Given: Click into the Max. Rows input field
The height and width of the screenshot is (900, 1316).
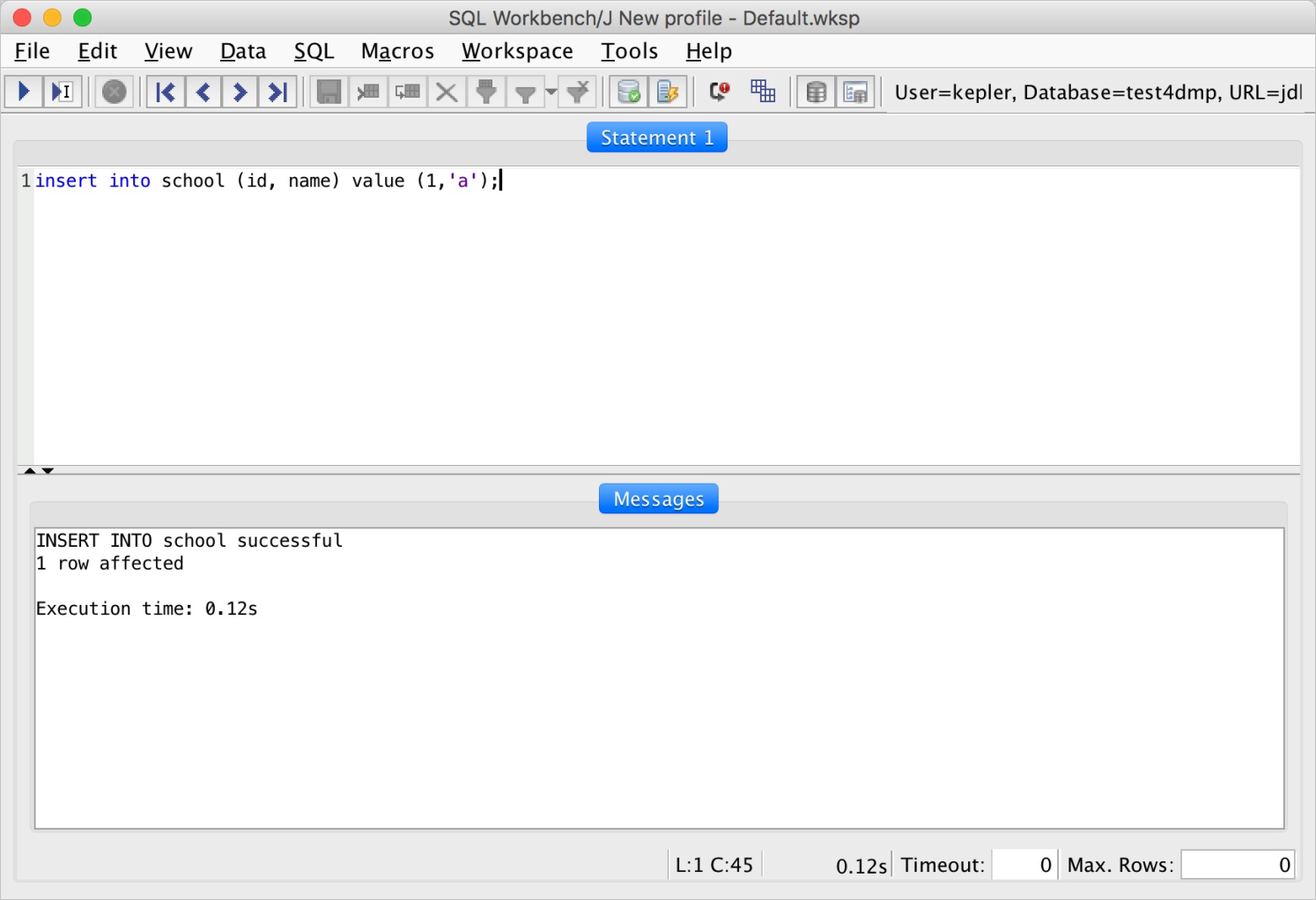Looking at the screenshot, I should [x=1238, y=865].
